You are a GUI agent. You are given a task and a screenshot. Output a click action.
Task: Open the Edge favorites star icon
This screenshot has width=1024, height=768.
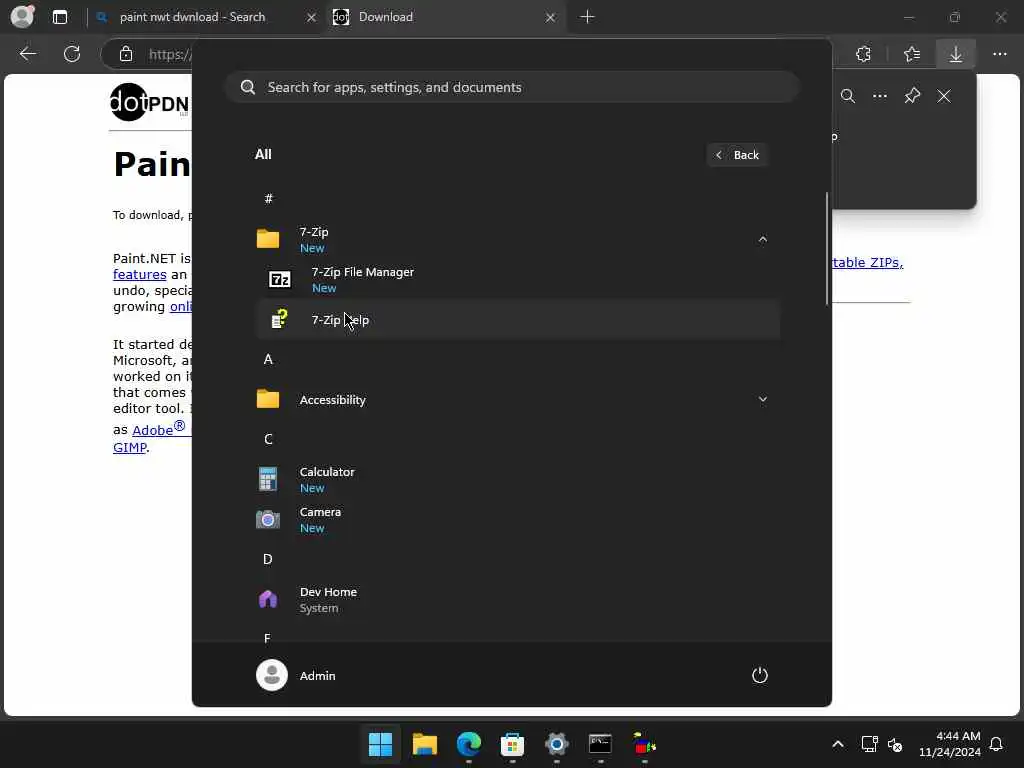pos(912,54)
